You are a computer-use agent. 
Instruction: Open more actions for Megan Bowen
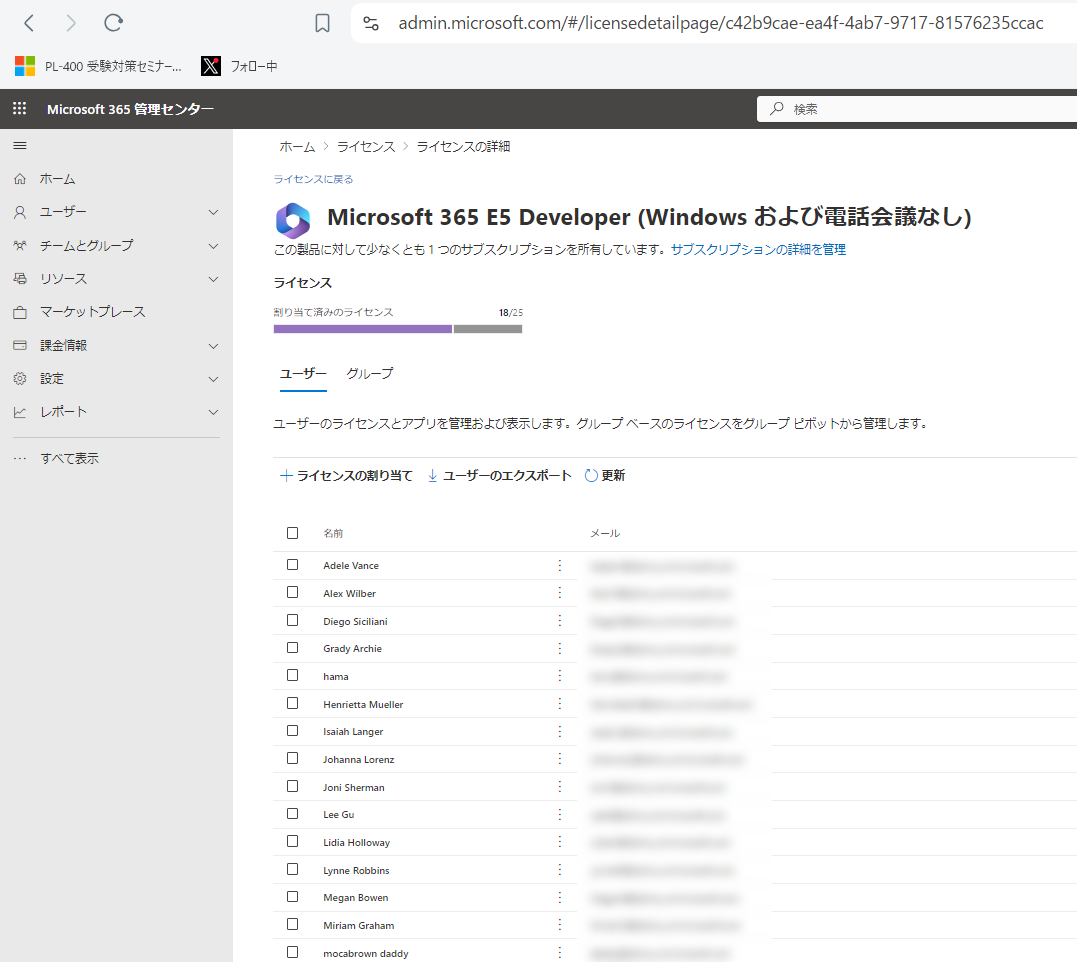(560, 897)
